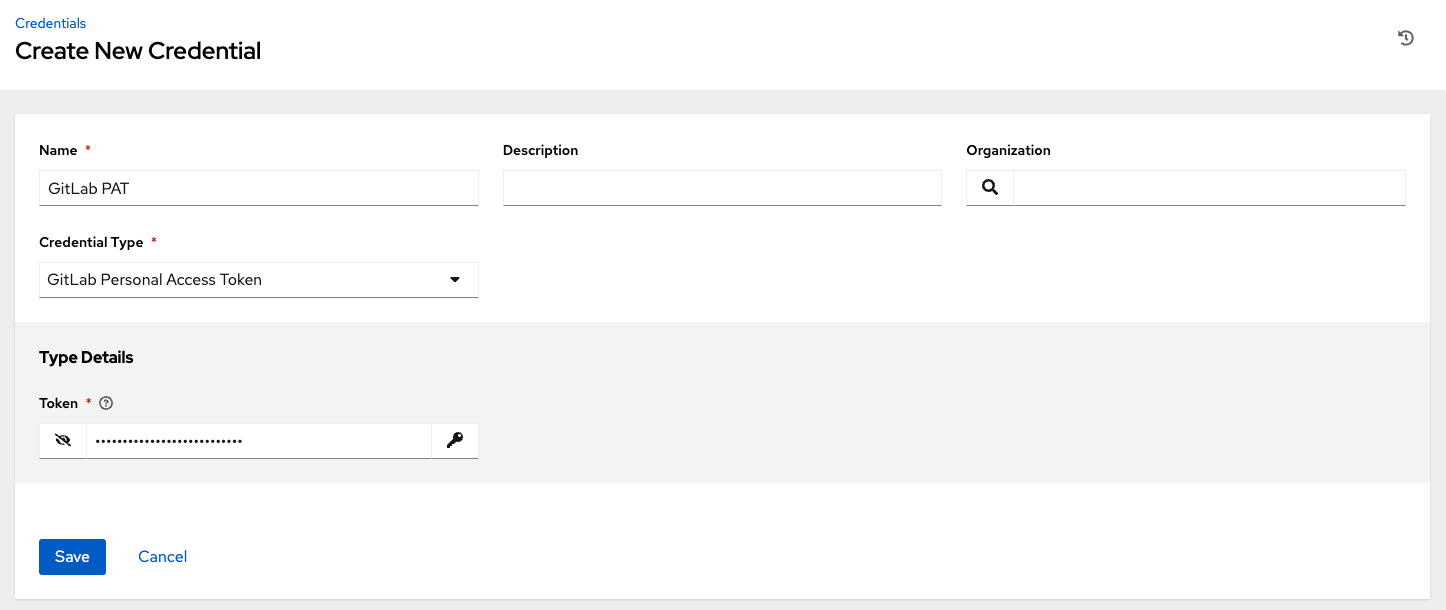This screenshot has width=1446, height=610.
Task: Click the Save button
Action: coord(72,557)
